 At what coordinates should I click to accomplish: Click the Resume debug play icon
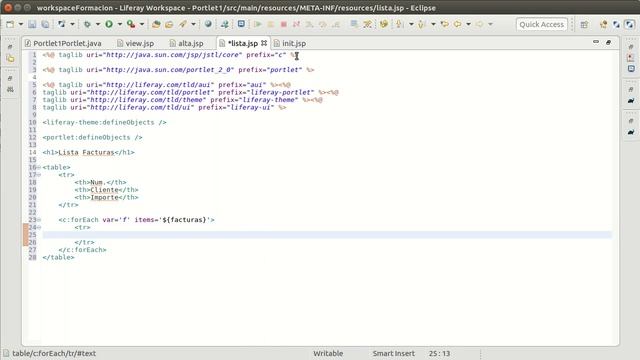[258, 24]
